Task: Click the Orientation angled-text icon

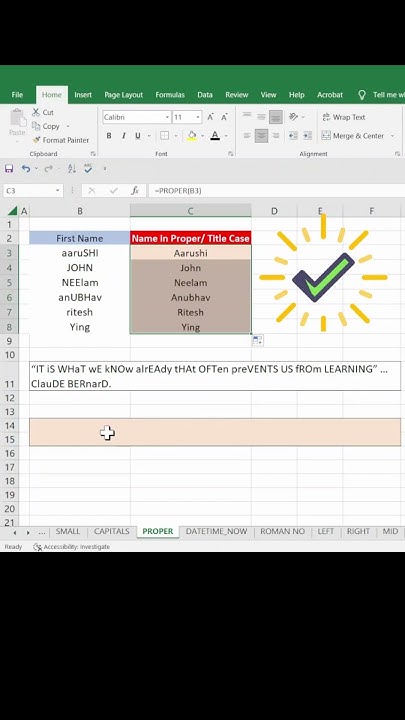Action: 293,117
